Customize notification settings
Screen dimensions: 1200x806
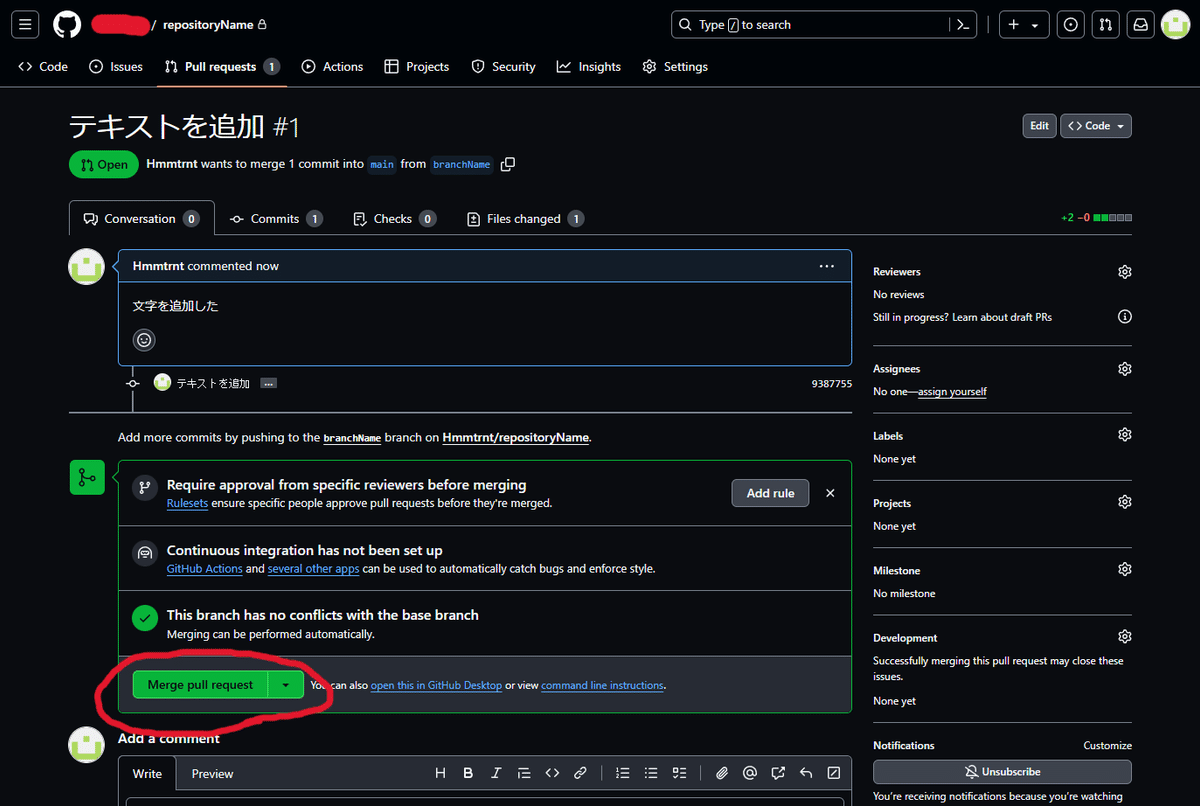[1108, 746]
